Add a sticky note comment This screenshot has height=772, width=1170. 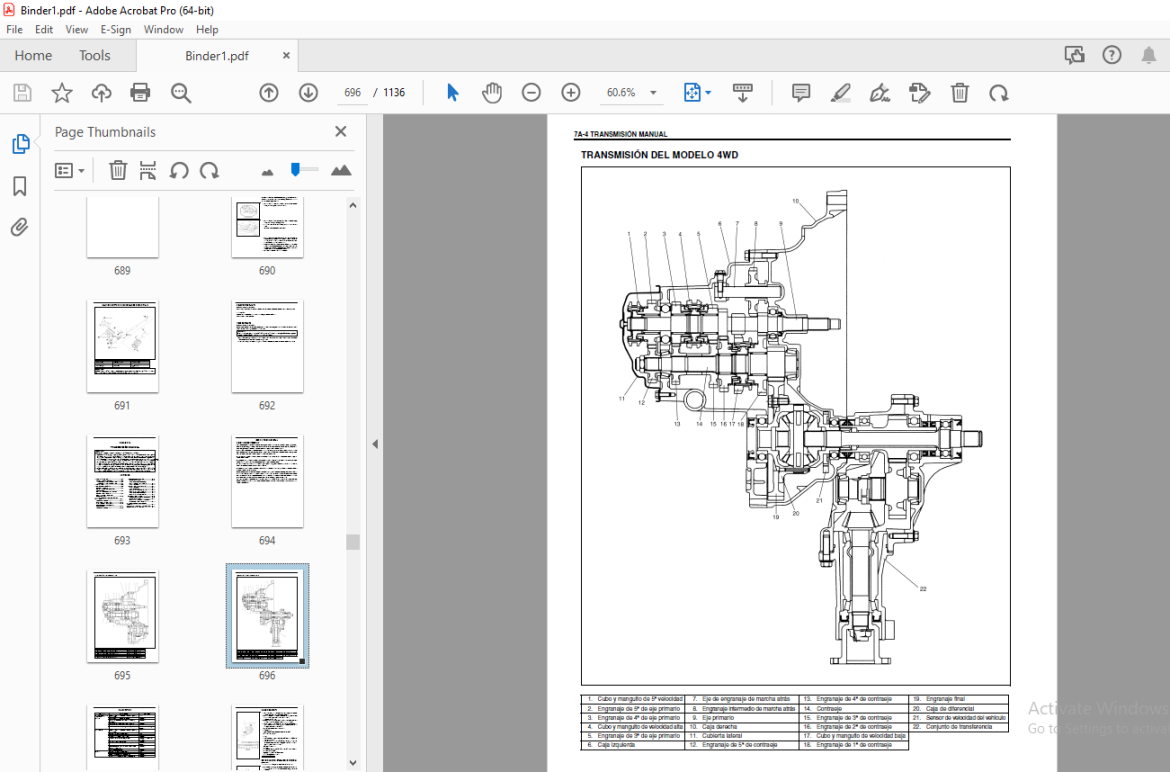pyautogui.click(x=801, y=92)
